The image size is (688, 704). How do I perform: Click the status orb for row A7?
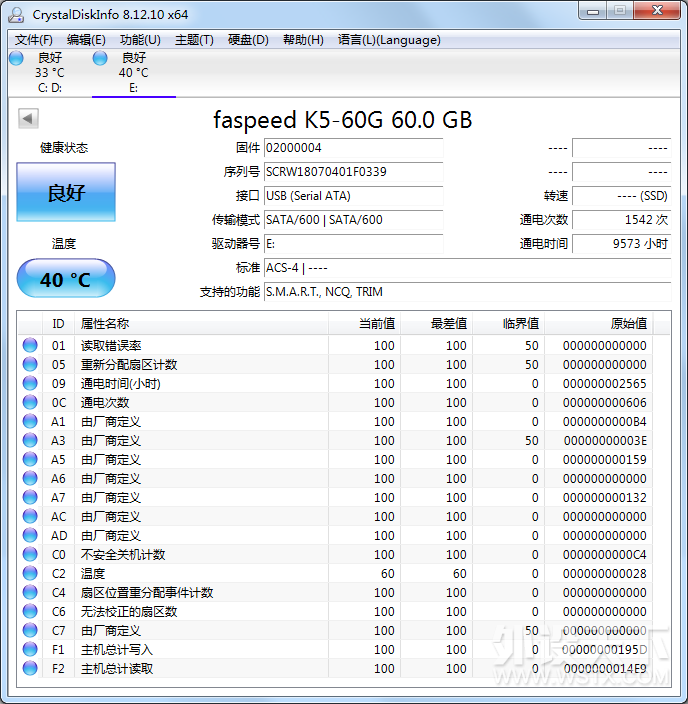pos(30,497)
